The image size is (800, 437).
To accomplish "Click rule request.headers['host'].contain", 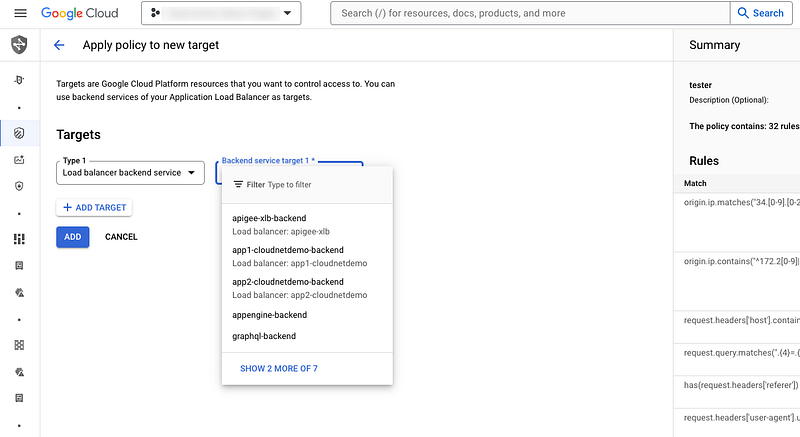I will (742, 320).
